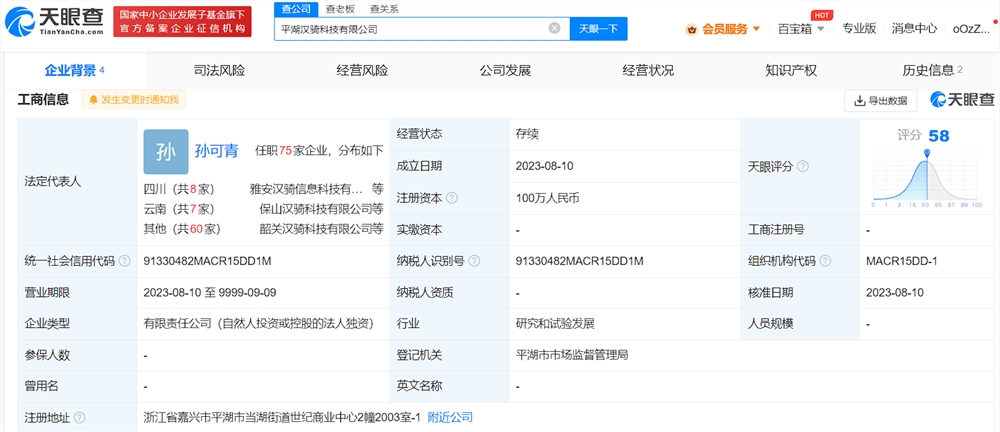
Task: Click help icon beside 统一社会信用代码
Action: (x=124, y=261)
